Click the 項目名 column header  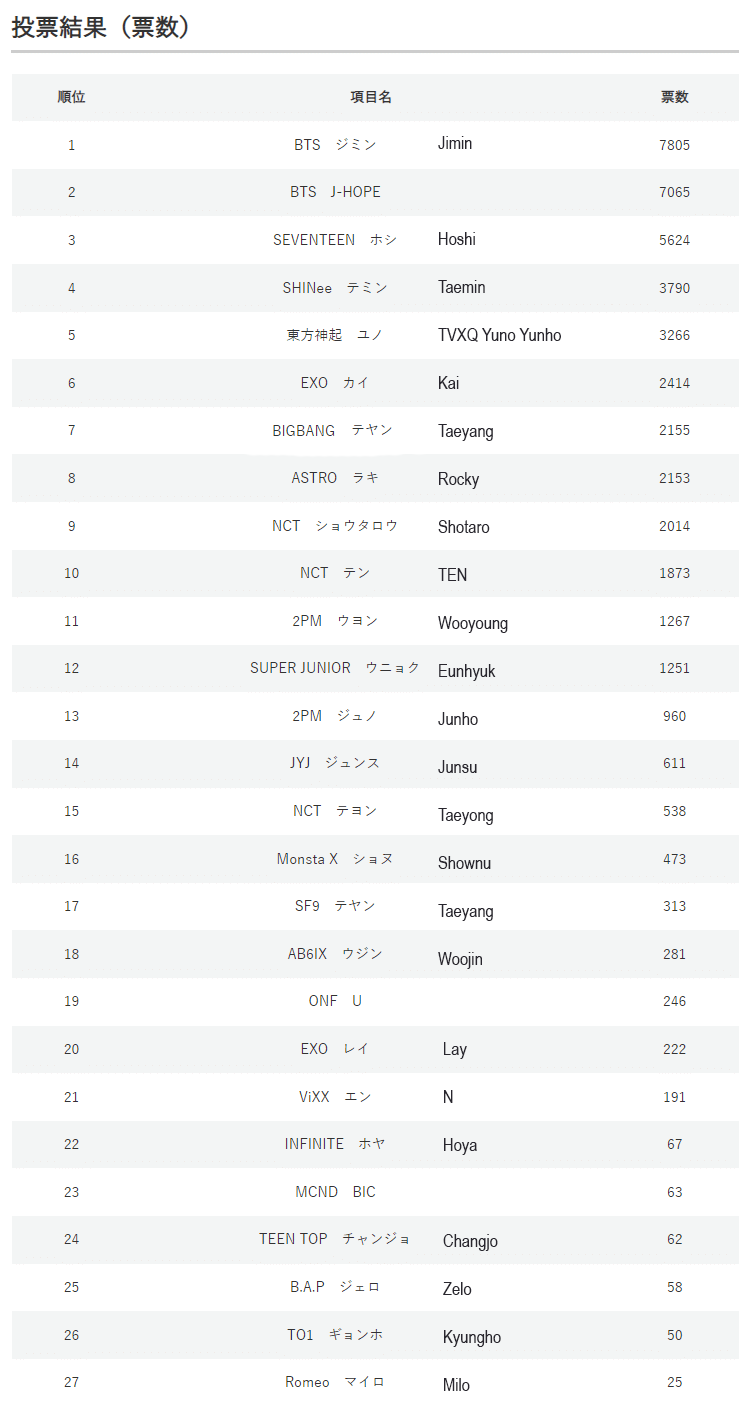pos(370,97)
